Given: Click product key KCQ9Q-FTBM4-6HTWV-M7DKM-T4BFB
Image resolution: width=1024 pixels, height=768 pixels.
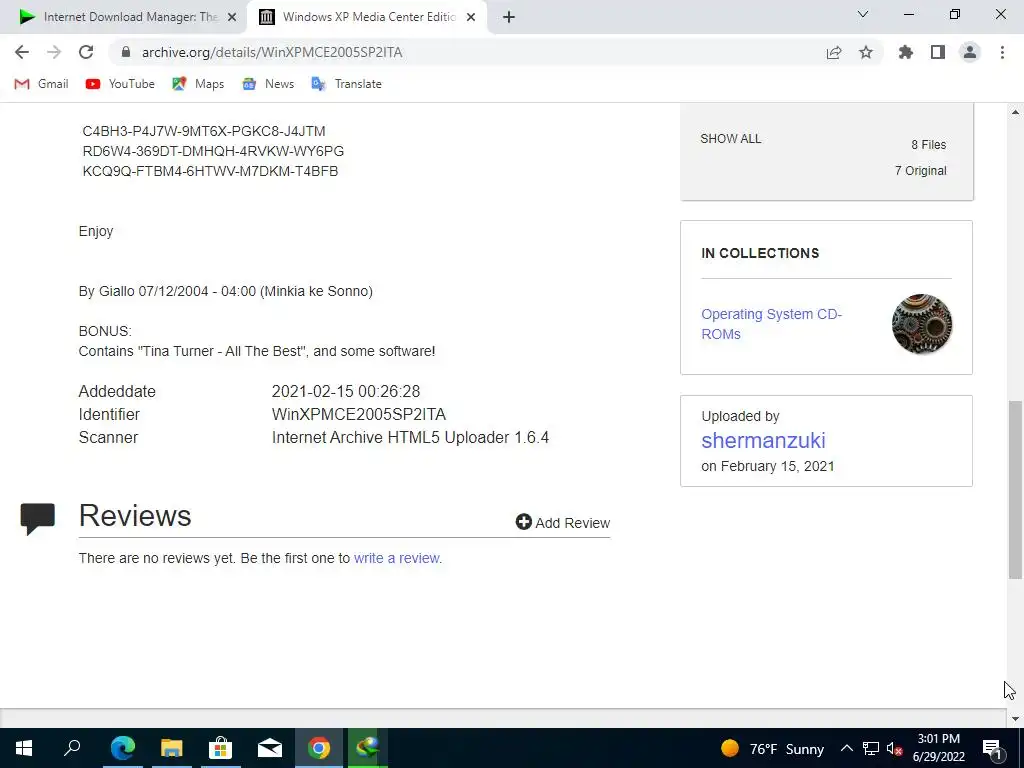Looking at the screenshot, I should pyautogui.click(x=210, y=171).
